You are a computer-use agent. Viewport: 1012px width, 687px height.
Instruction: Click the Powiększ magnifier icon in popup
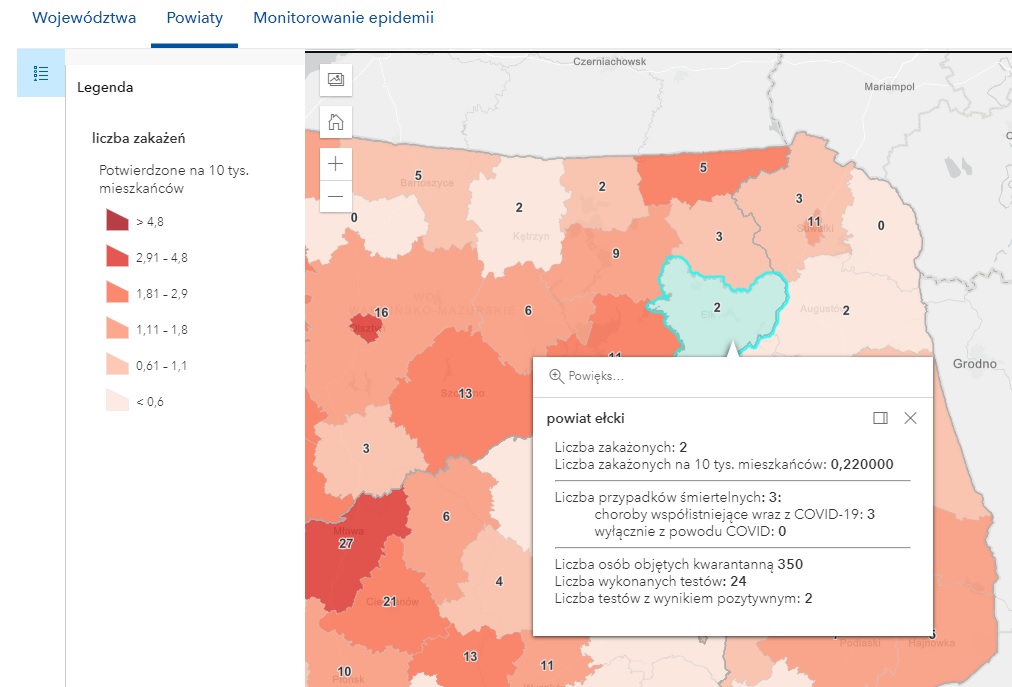pyautogui.click(x=556, y=376)
